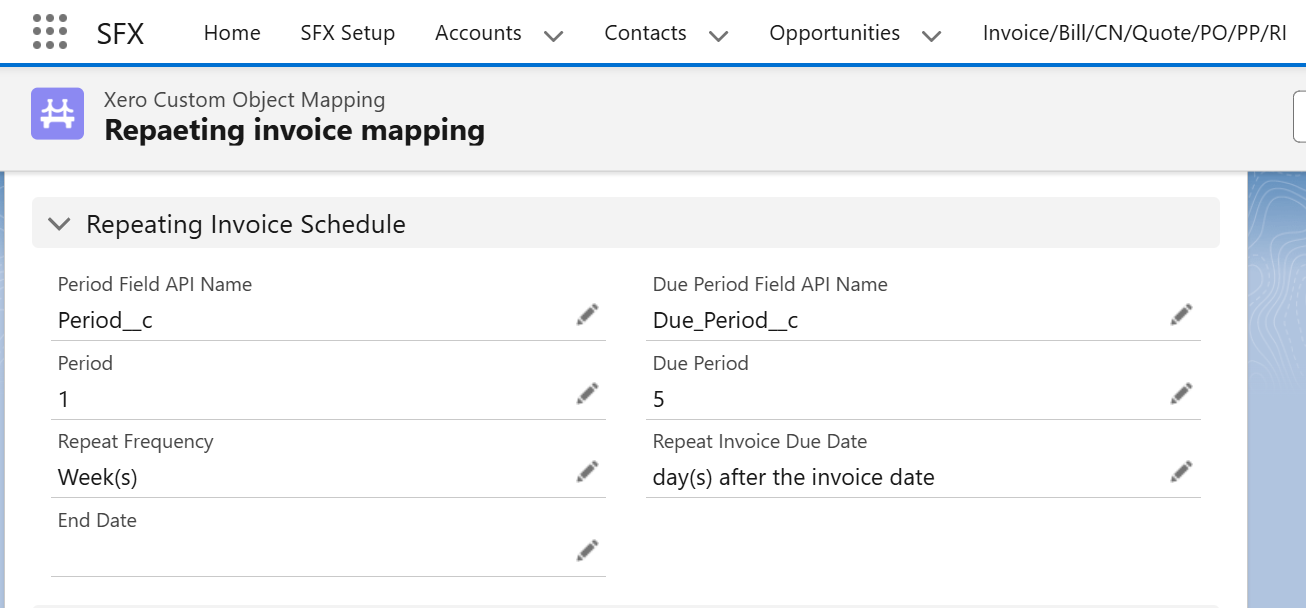The width and height of the screenshot is (1306, 608).
Task: Open the Opportunities dropdown chevron
Action: (x=931, y=36)
